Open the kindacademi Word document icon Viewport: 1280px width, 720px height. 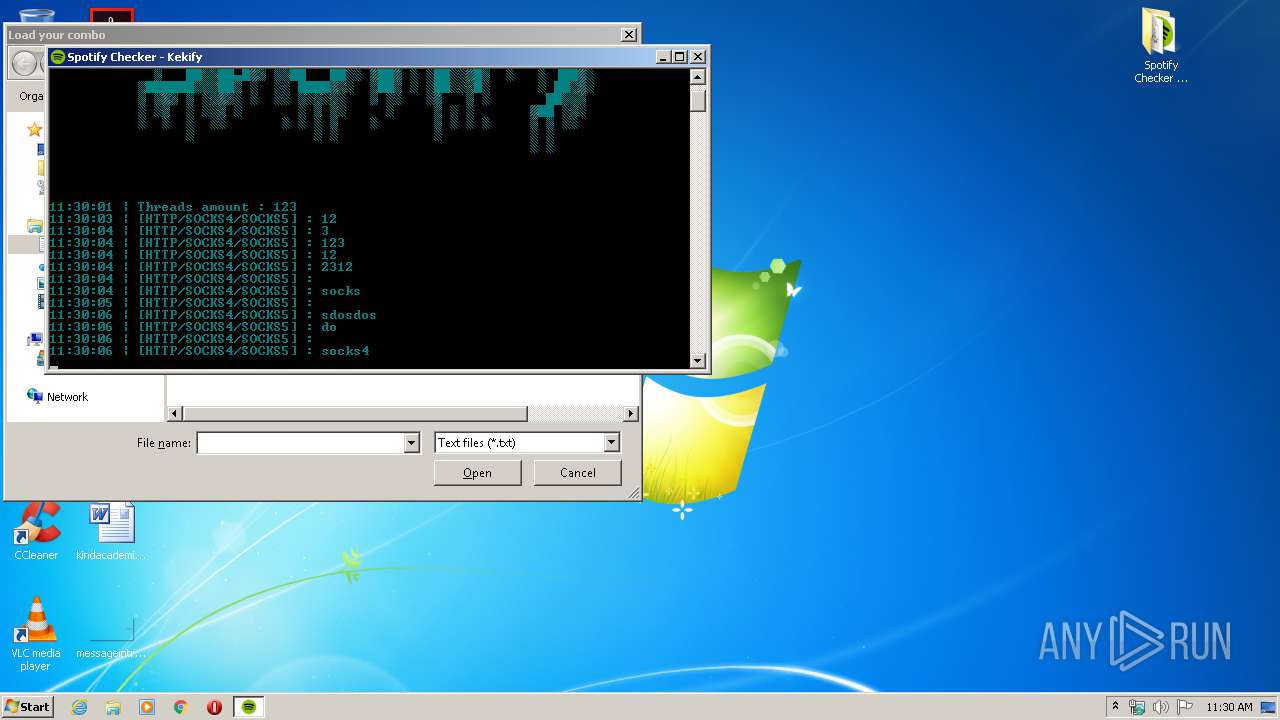click(111, 532)
